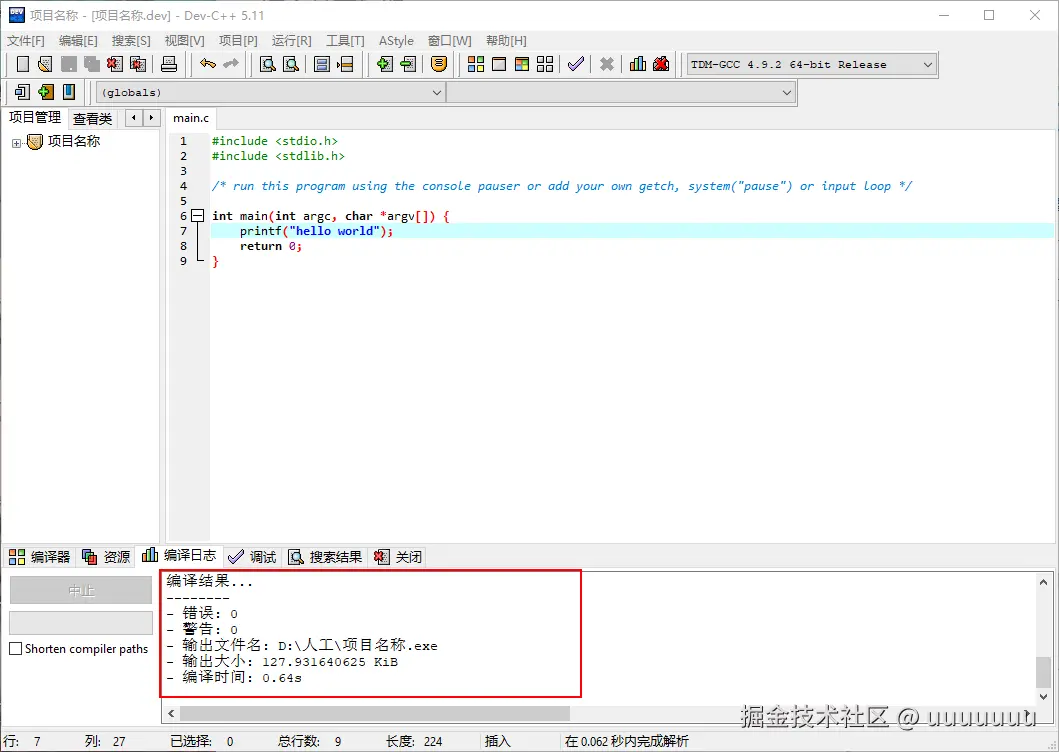This screenshot has width=1059, height=752.
Task: Open the 编辑[E] menu
Action: (78, 41)
